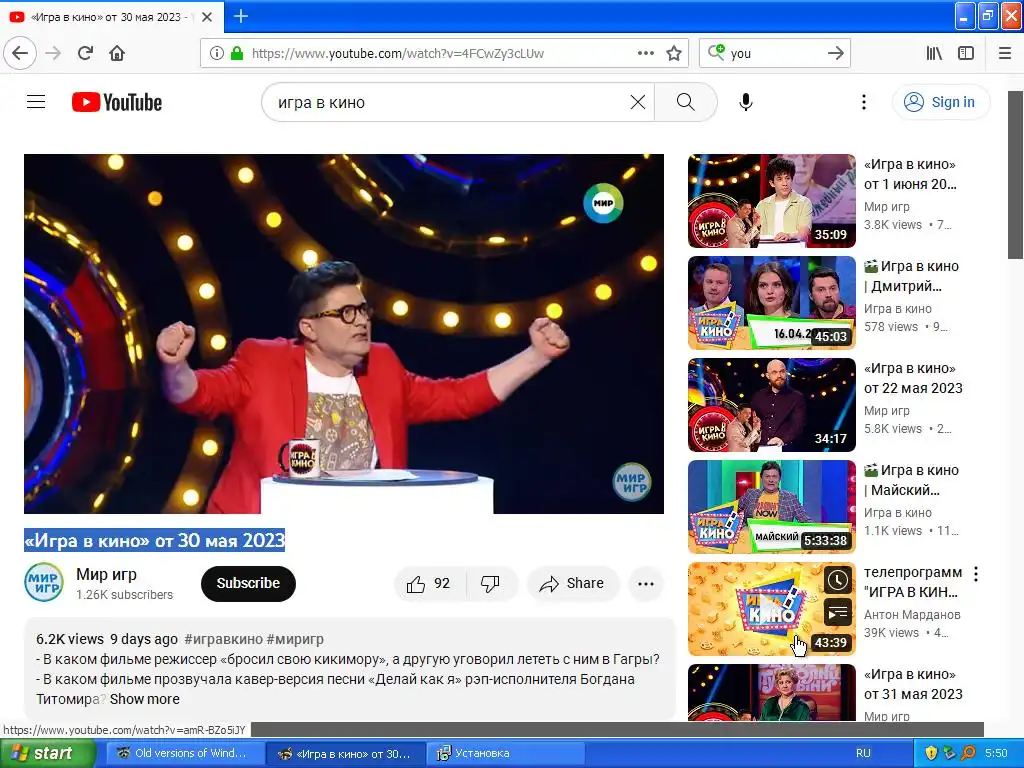Clear the YouTube search query
Image resolution: width=1024 pixels, height=768 pixels.
(637, 102)
